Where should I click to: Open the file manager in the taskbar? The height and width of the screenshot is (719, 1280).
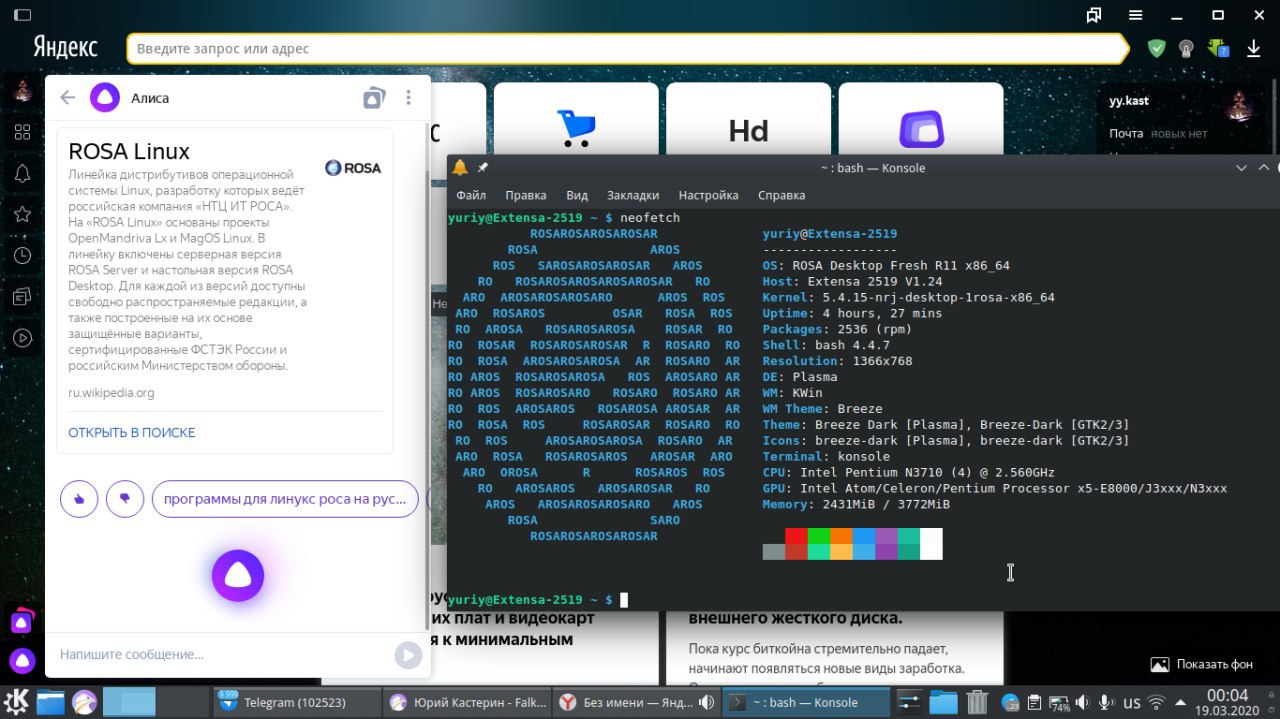pos(51,701)
